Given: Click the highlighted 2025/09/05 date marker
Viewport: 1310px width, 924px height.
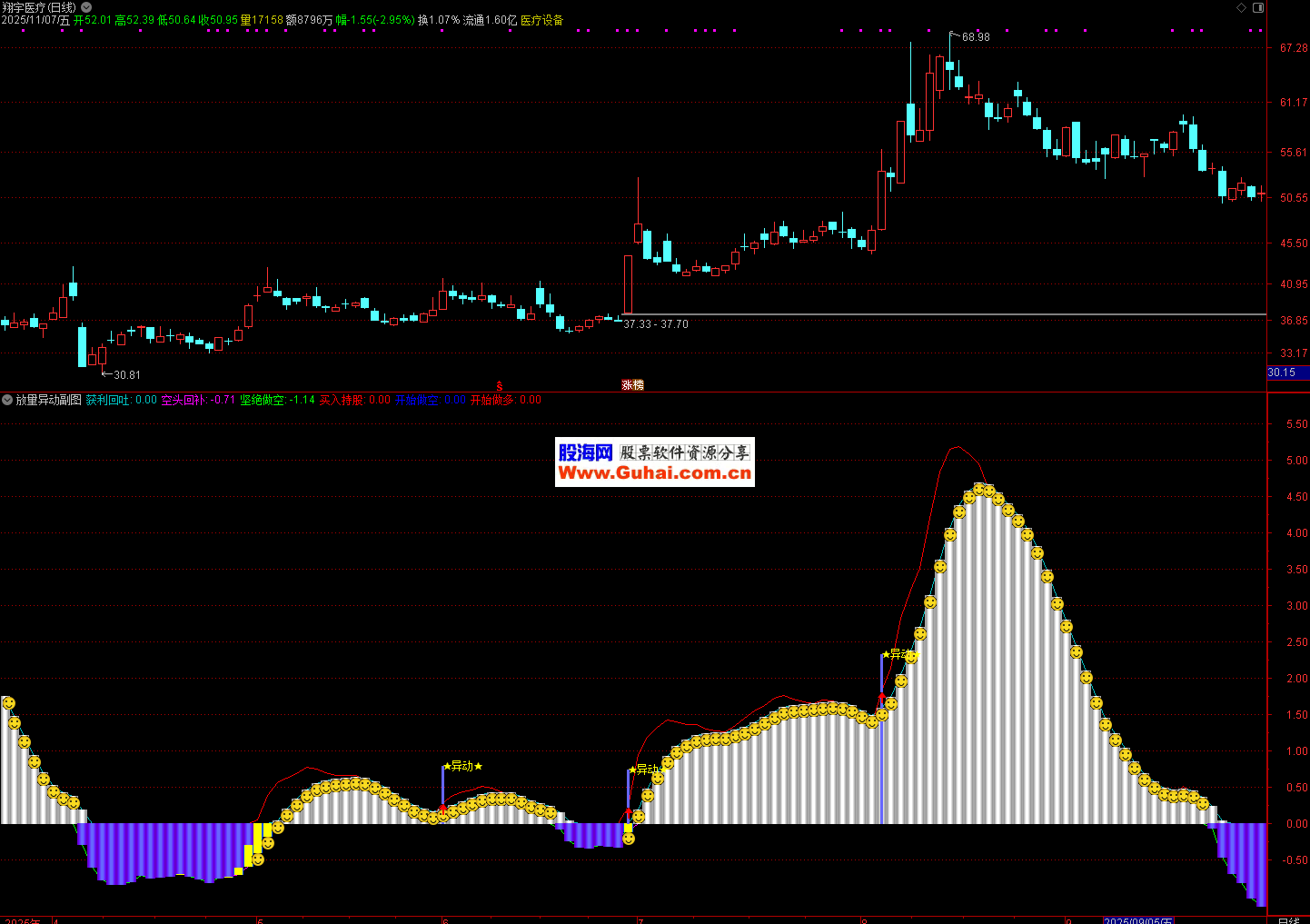Looking at the screenshot, I should [1137, 920].
